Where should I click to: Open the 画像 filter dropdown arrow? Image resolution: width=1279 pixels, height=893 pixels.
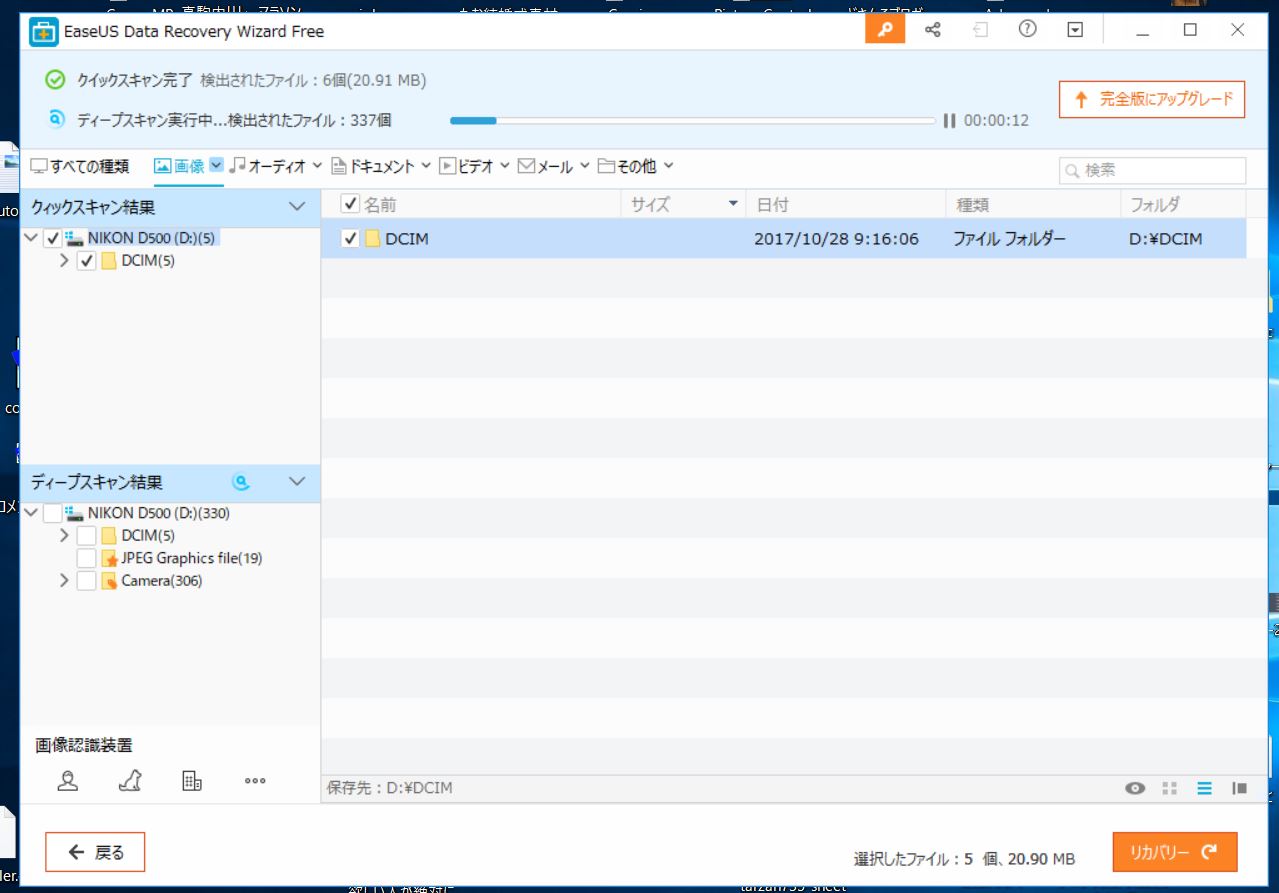click(216, 165)
